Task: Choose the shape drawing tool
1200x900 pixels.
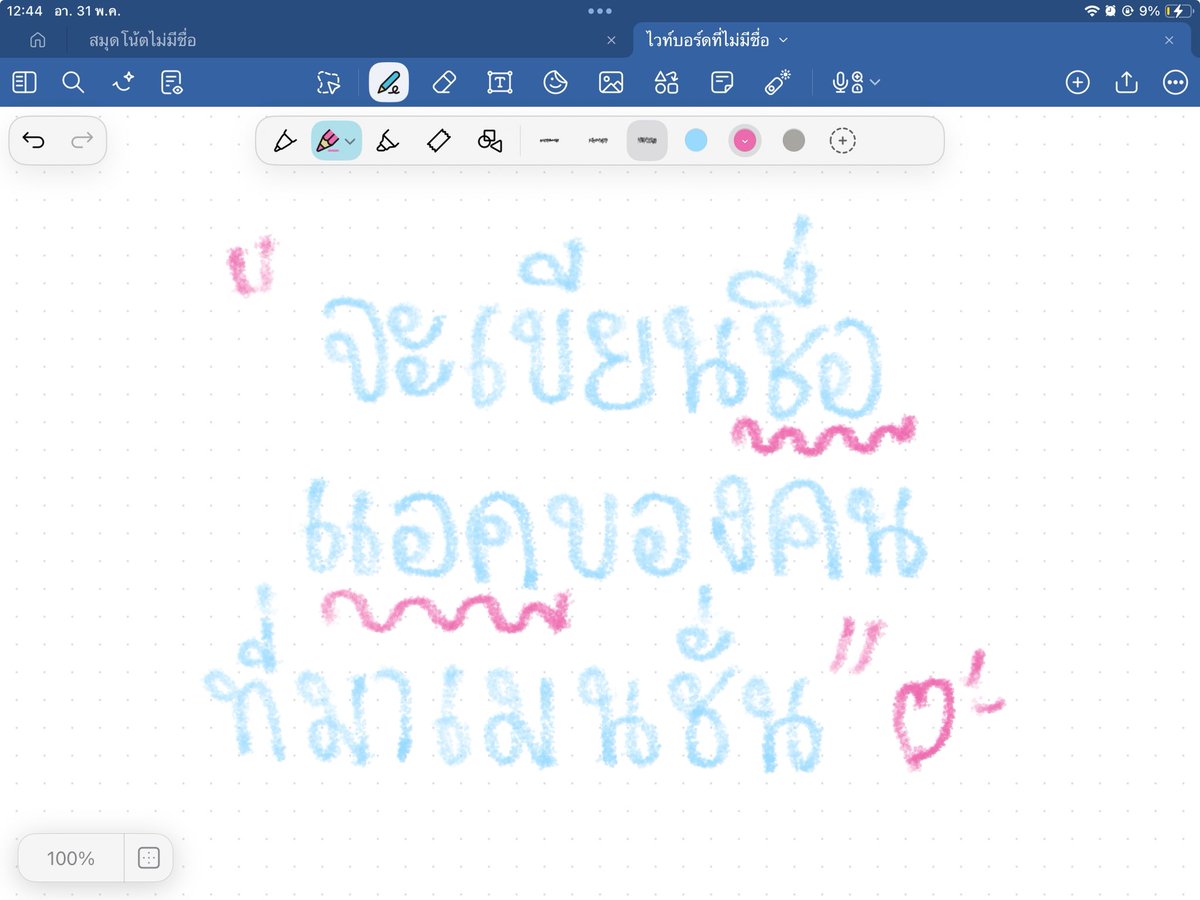Action: [x=489, y=141]
